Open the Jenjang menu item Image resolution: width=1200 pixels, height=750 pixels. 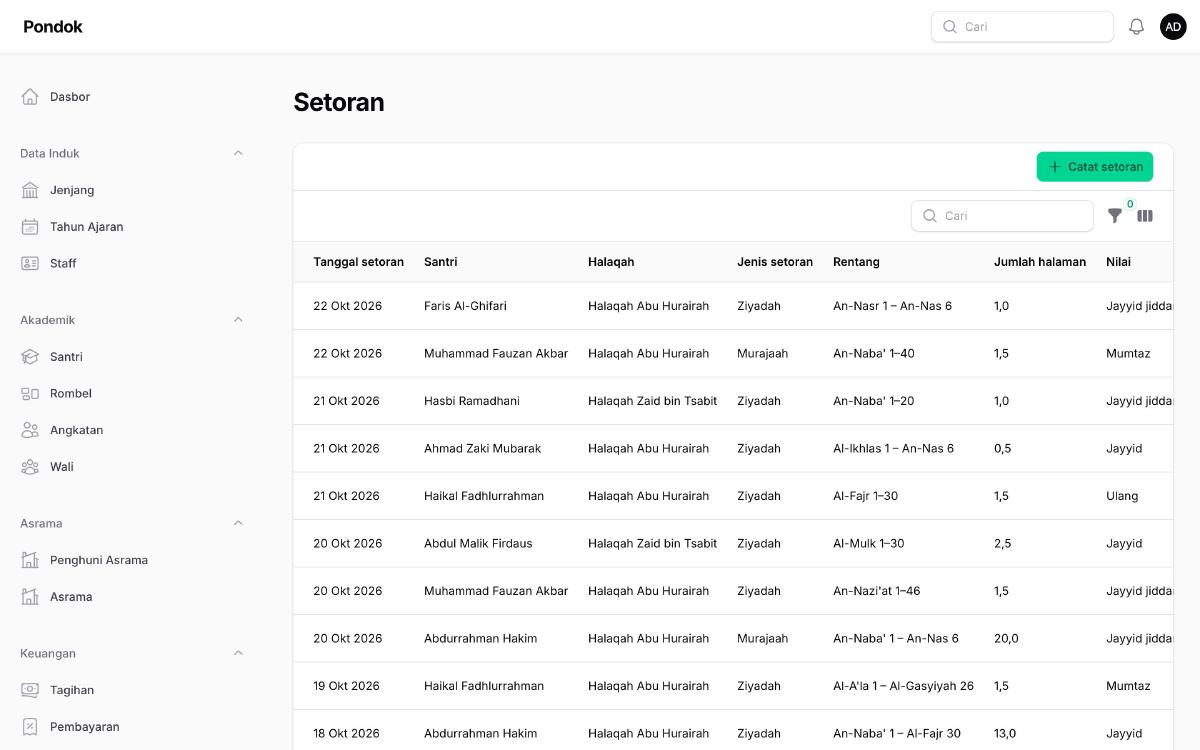(x=132, y=190)
